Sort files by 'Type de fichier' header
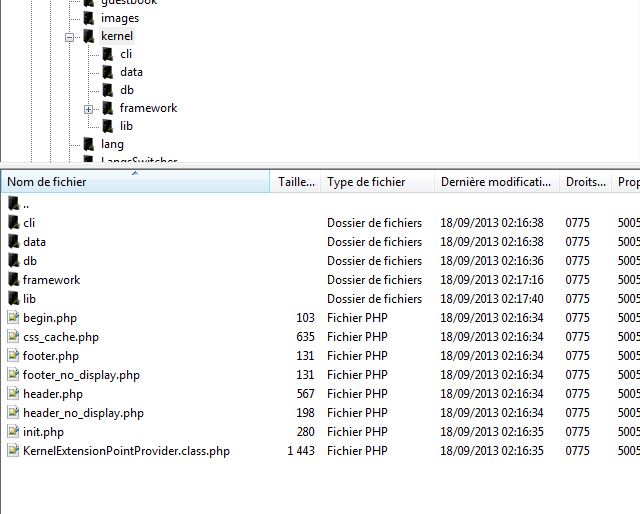Screen dimensions: 640x514 point(377,182)
